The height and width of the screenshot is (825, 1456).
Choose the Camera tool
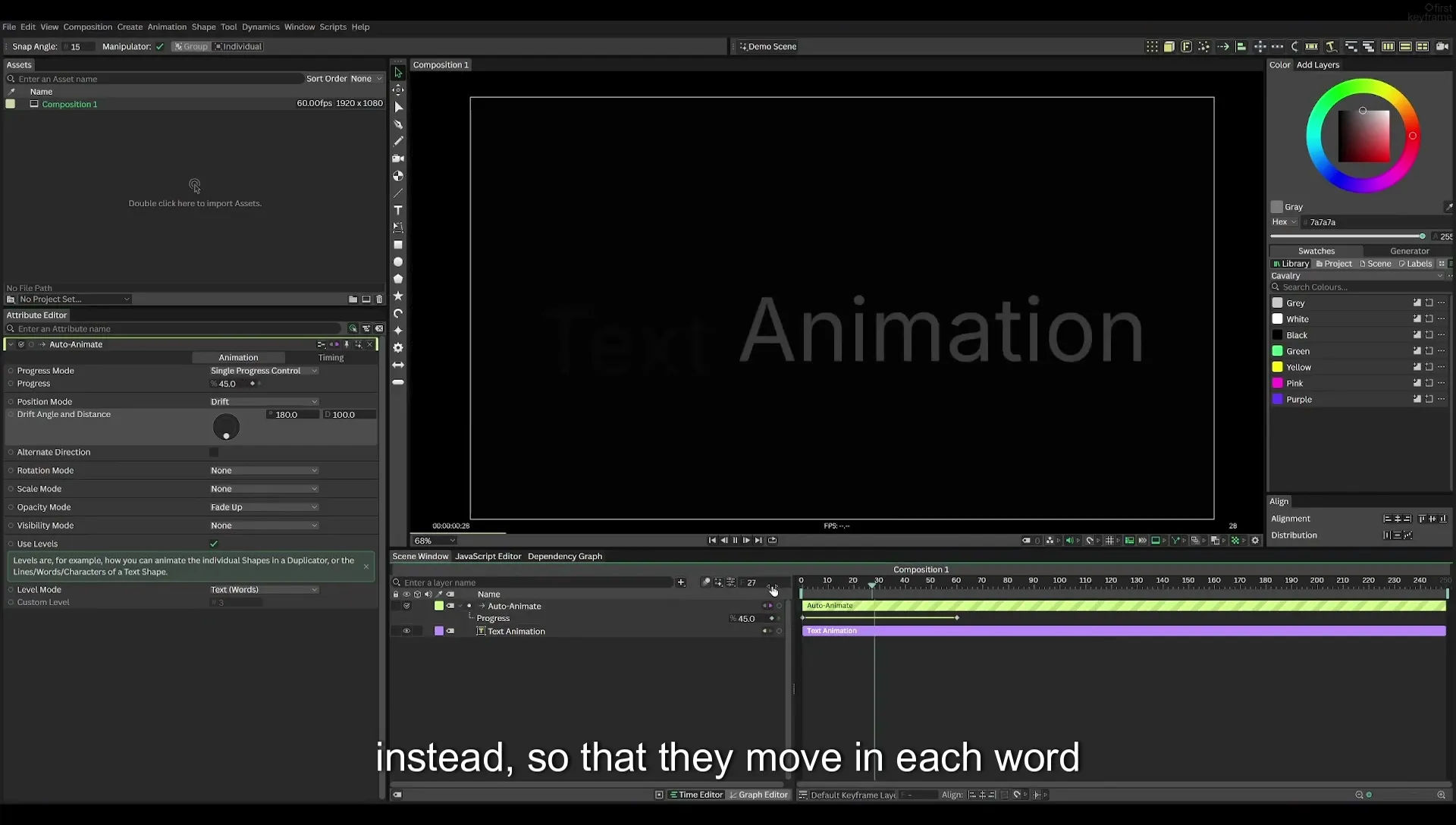[397, 158]
